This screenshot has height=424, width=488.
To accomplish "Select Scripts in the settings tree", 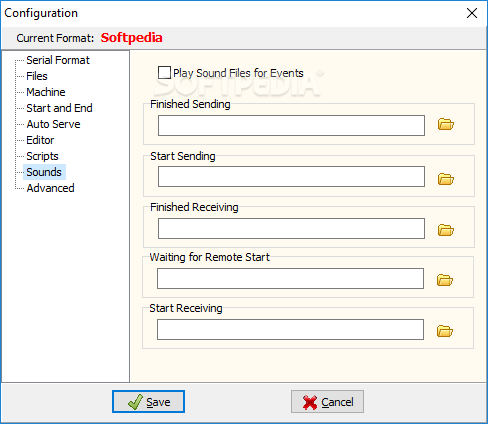I will (42, 156).
